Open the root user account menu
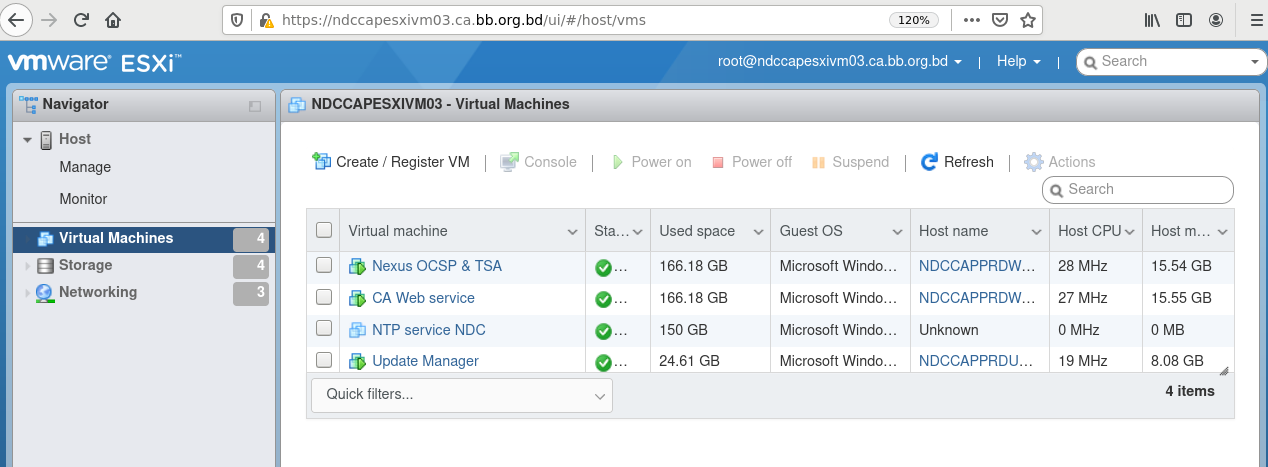The image size is (1268, 467). pyautogui.click(x=839, y=61)
